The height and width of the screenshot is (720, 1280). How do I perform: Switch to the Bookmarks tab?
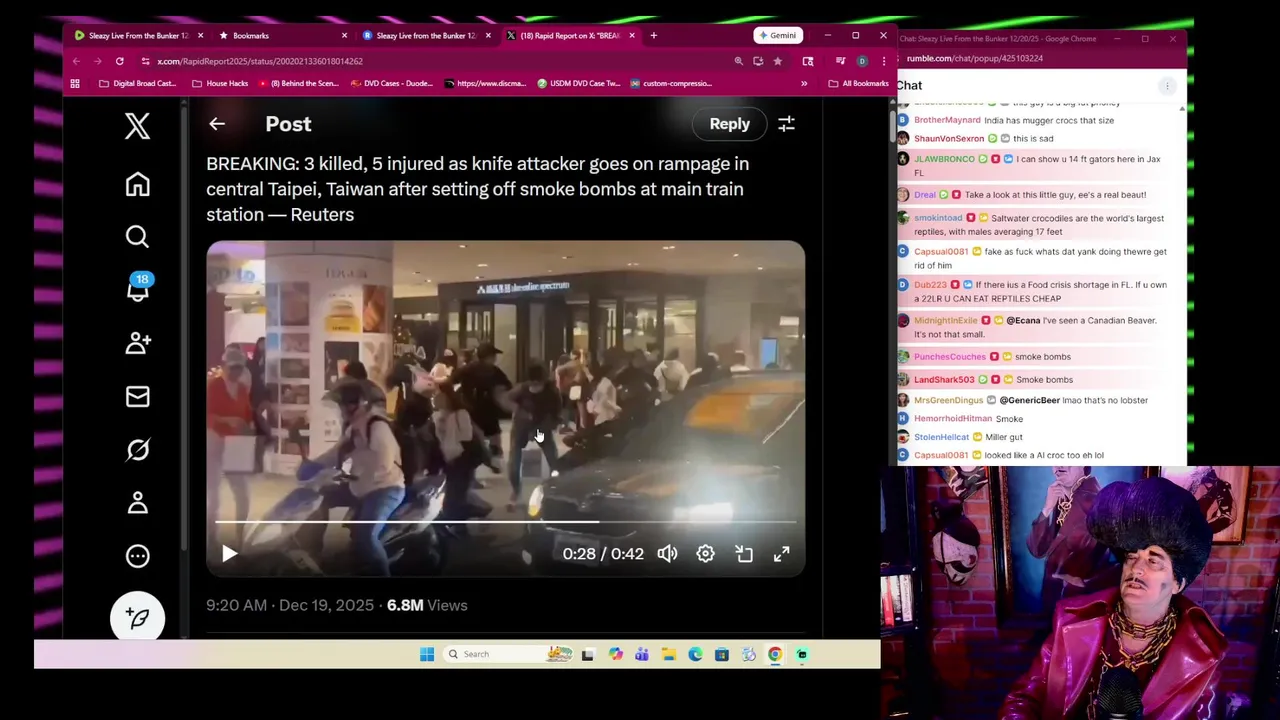coord(283,35)
